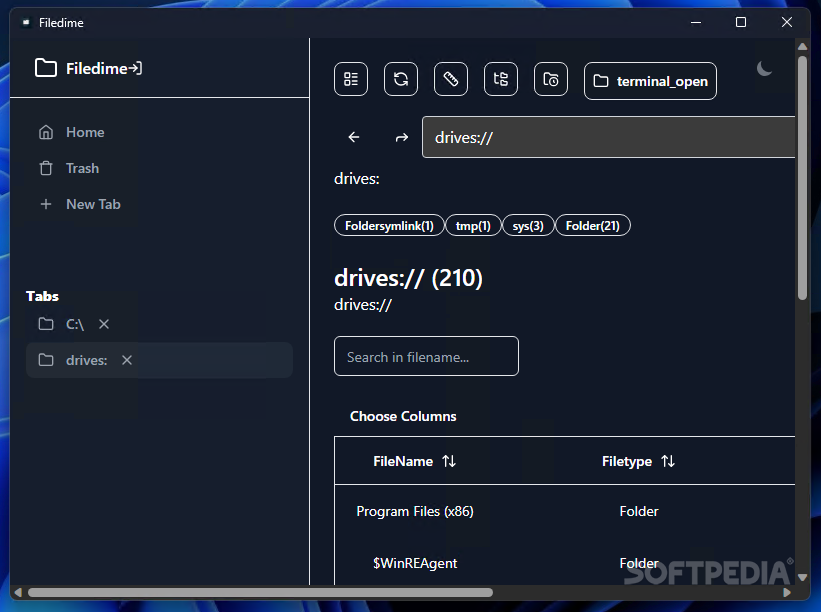Viewport: 821px width, 612px height.
Task: Click the scroll up arrow at top right
Action: 802,47
